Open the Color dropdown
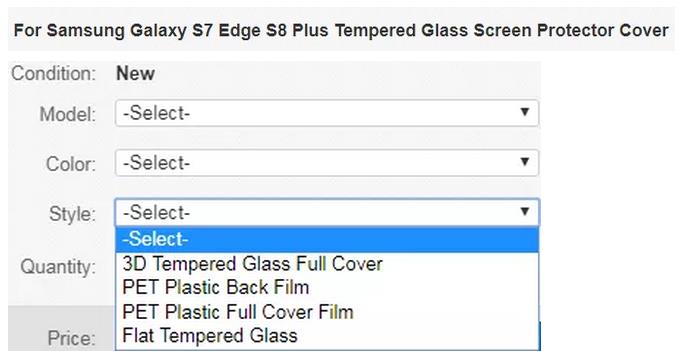The height and width of the screenshot is (360, 684). [x=327, y=163]
